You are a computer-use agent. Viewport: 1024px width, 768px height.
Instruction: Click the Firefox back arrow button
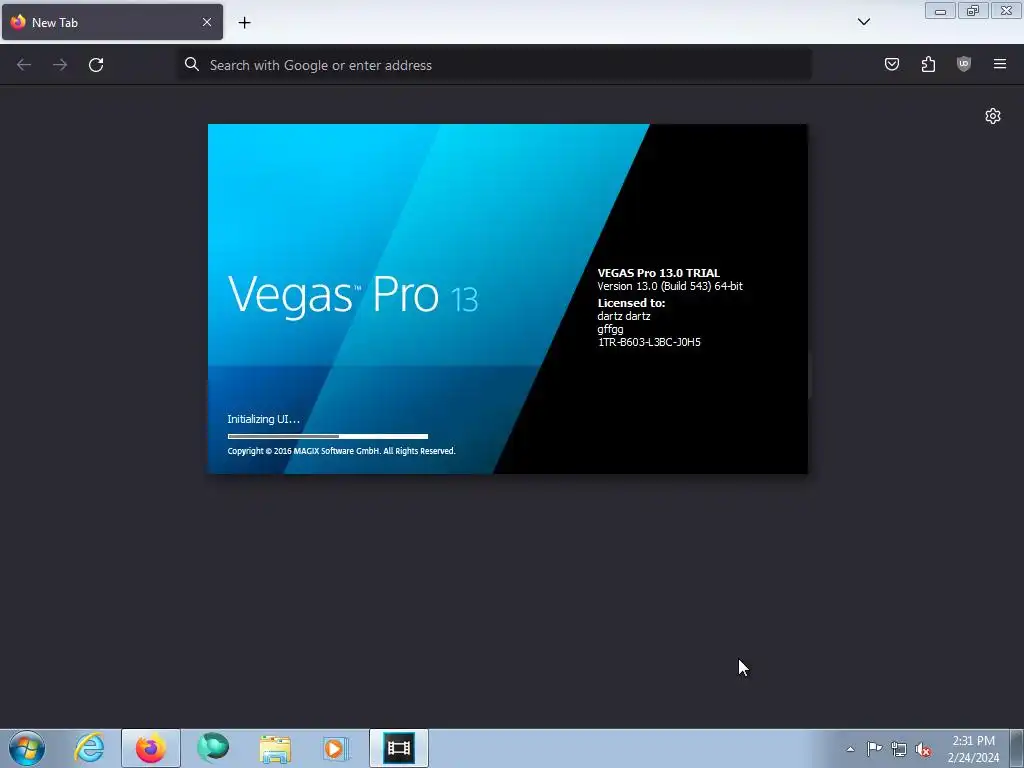point(24,65)
